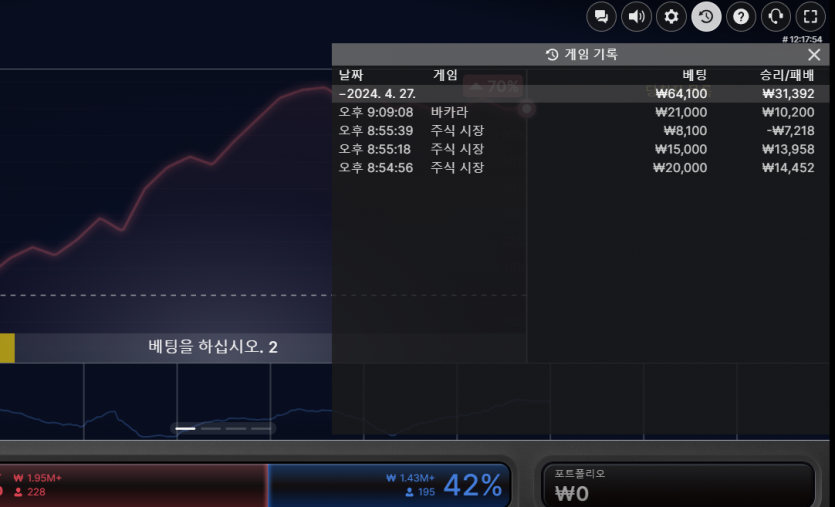Open the 주식 시장 record at 오후 8:55:39
835x507 pixels.
coord(456,130)
